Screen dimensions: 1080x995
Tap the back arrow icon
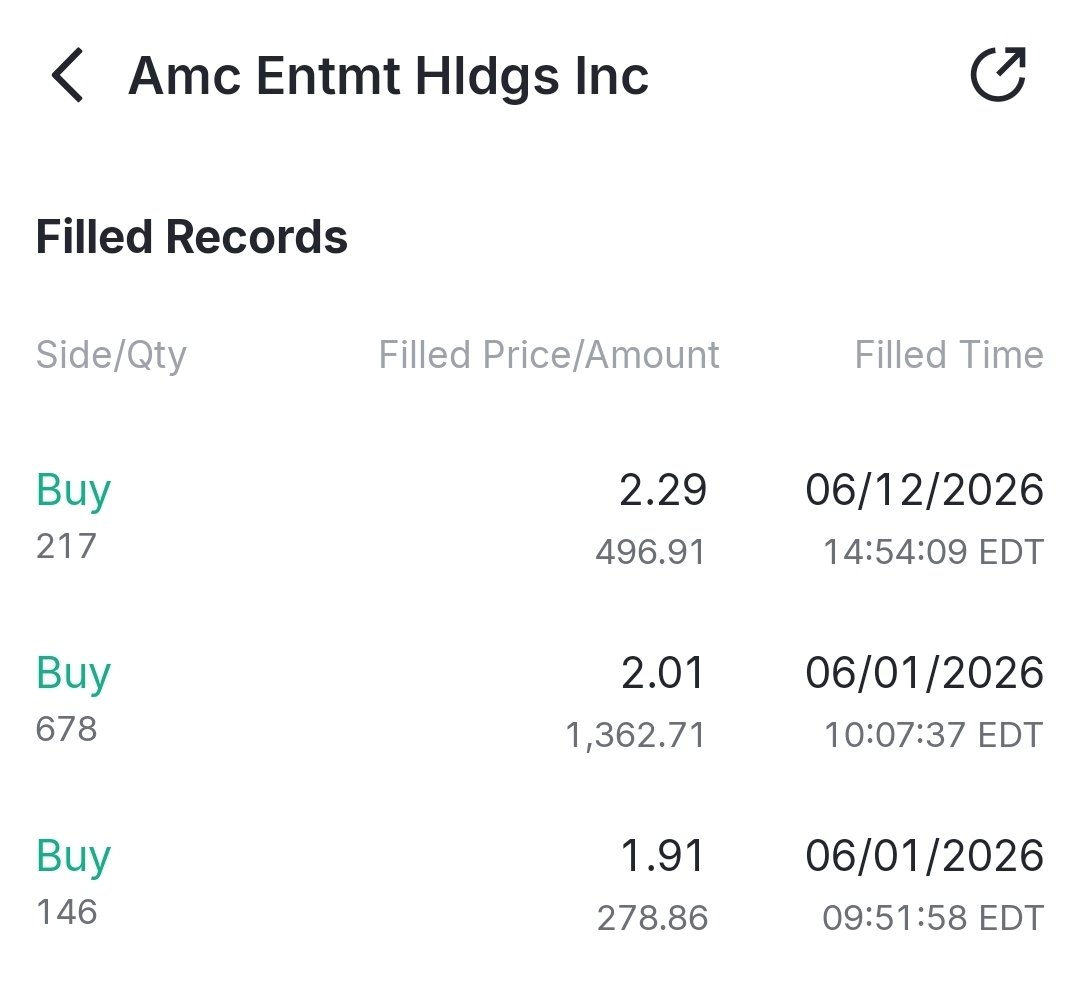point(68,75)
